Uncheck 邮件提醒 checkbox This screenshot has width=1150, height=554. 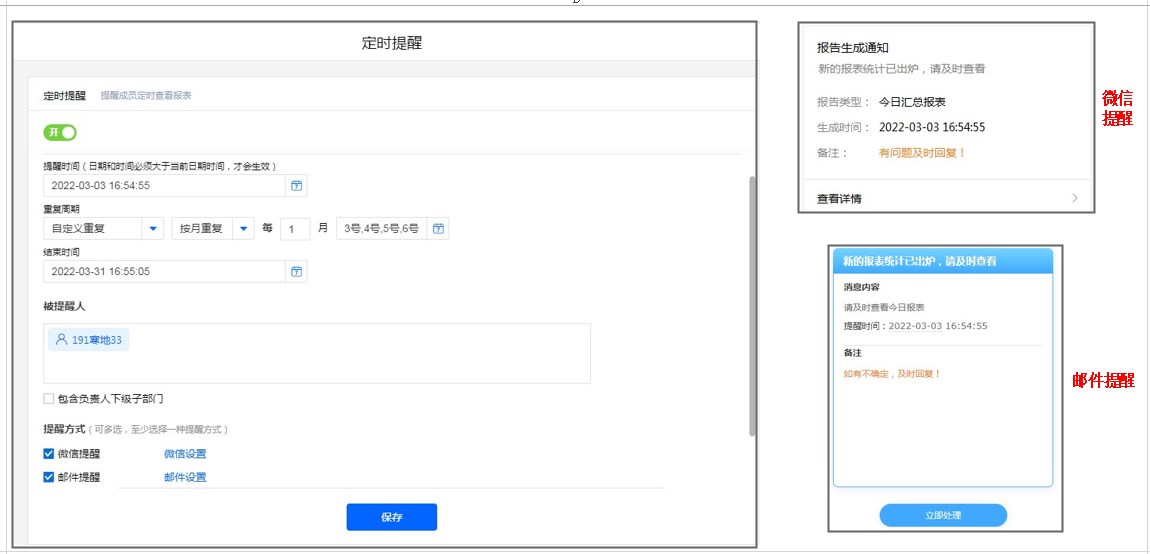click(x=49, y=477)
